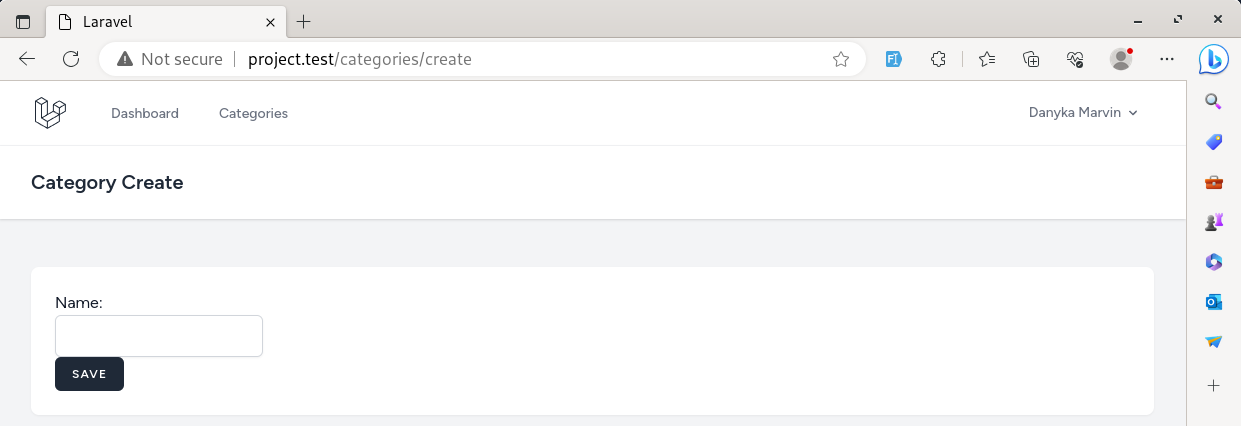The image size is (1241, 426).
Task: Open the tab actions menu button
Action: tap(23, 21)
